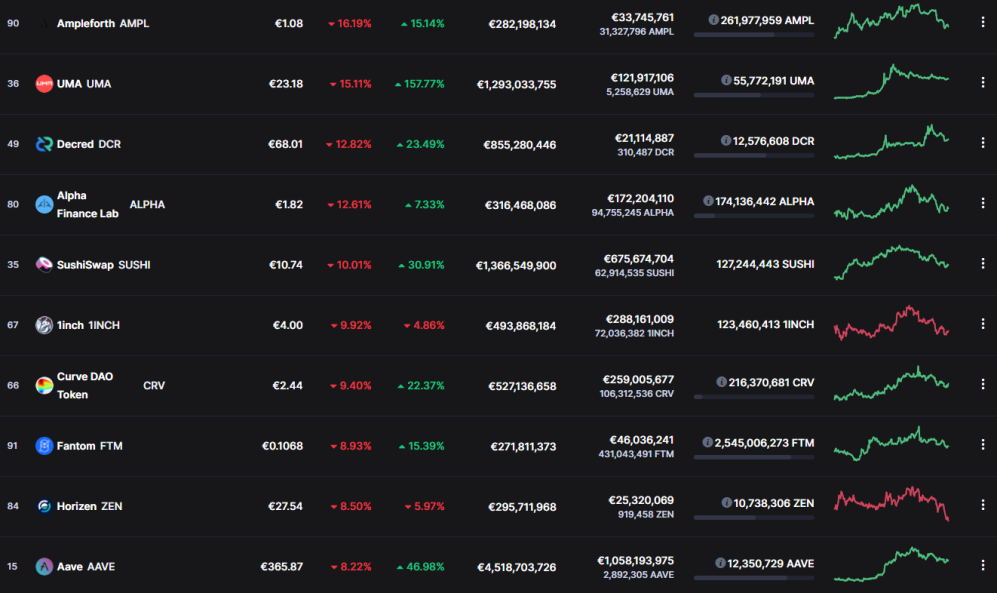Open the three-dot menu for 1inch row
Image resolution: width=997 pixels, height=593 pixels.
pyautogui.click(x=983, y=324)
